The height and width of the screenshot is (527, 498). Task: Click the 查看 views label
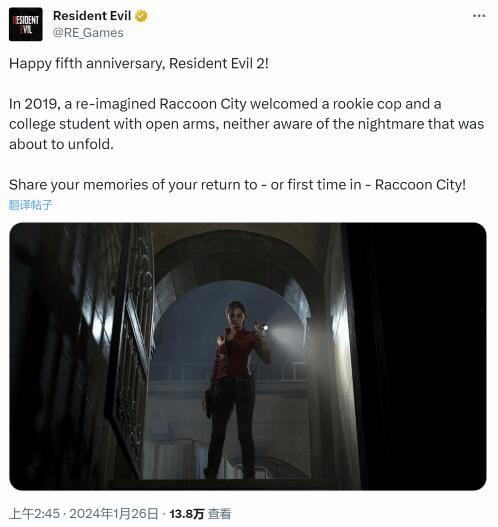219,514
